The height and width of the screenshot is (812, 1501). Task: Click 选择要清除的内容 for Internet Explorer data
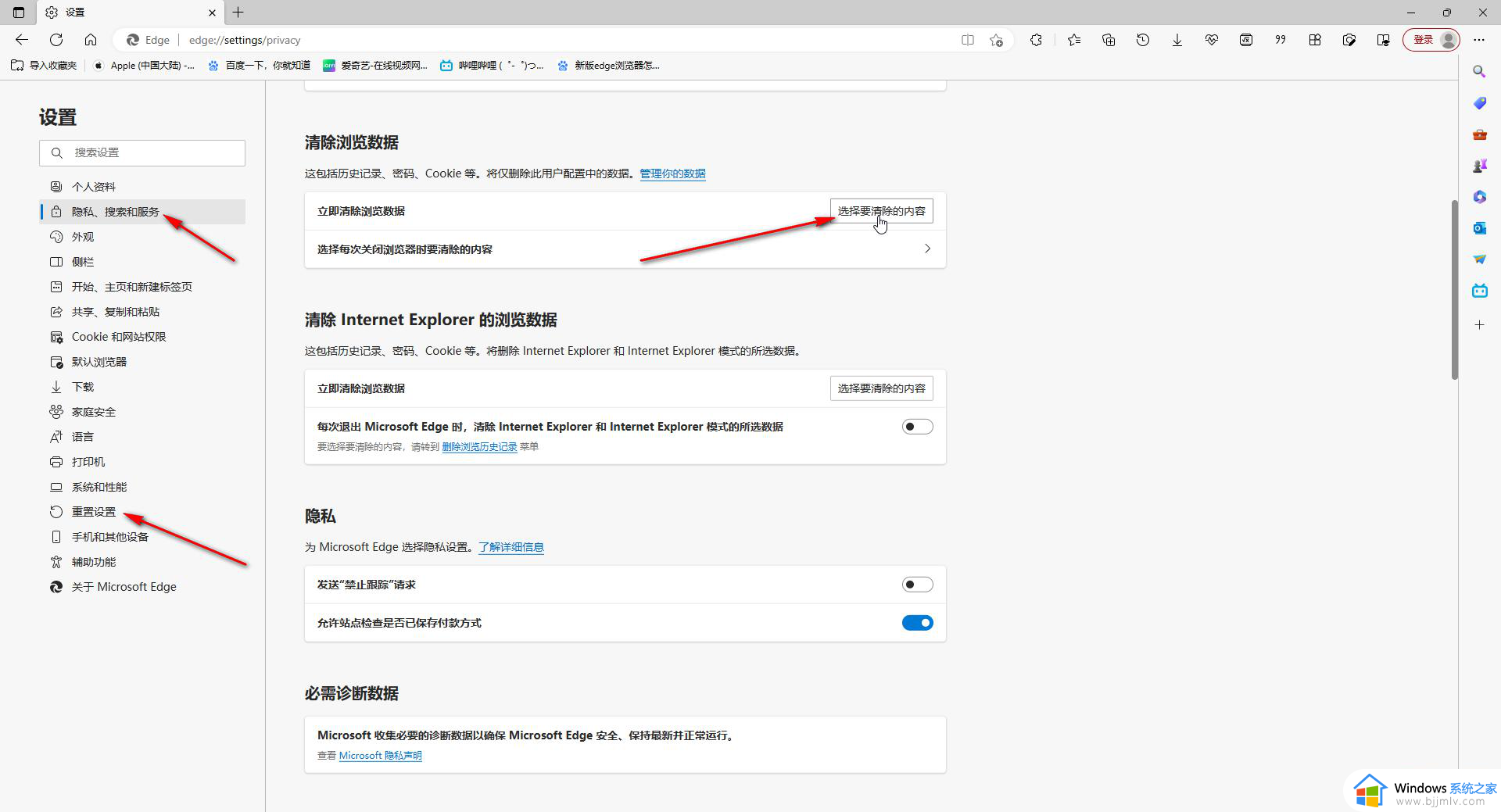tap(881, 388)
